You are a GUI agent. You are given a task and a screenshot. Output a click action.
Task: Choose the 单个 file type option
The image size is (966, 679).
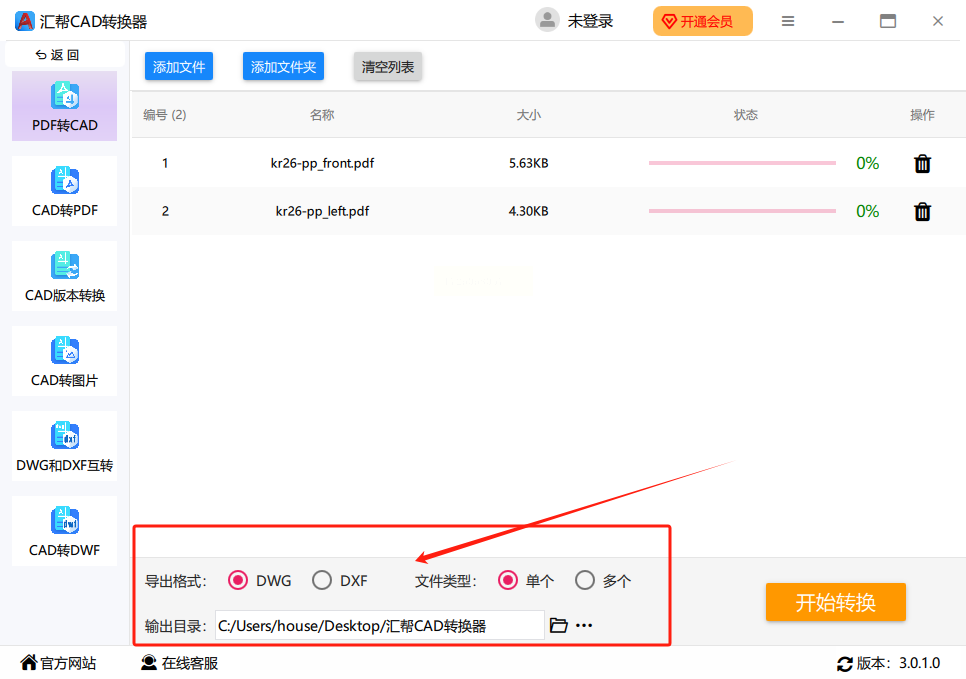coord(508,580)
